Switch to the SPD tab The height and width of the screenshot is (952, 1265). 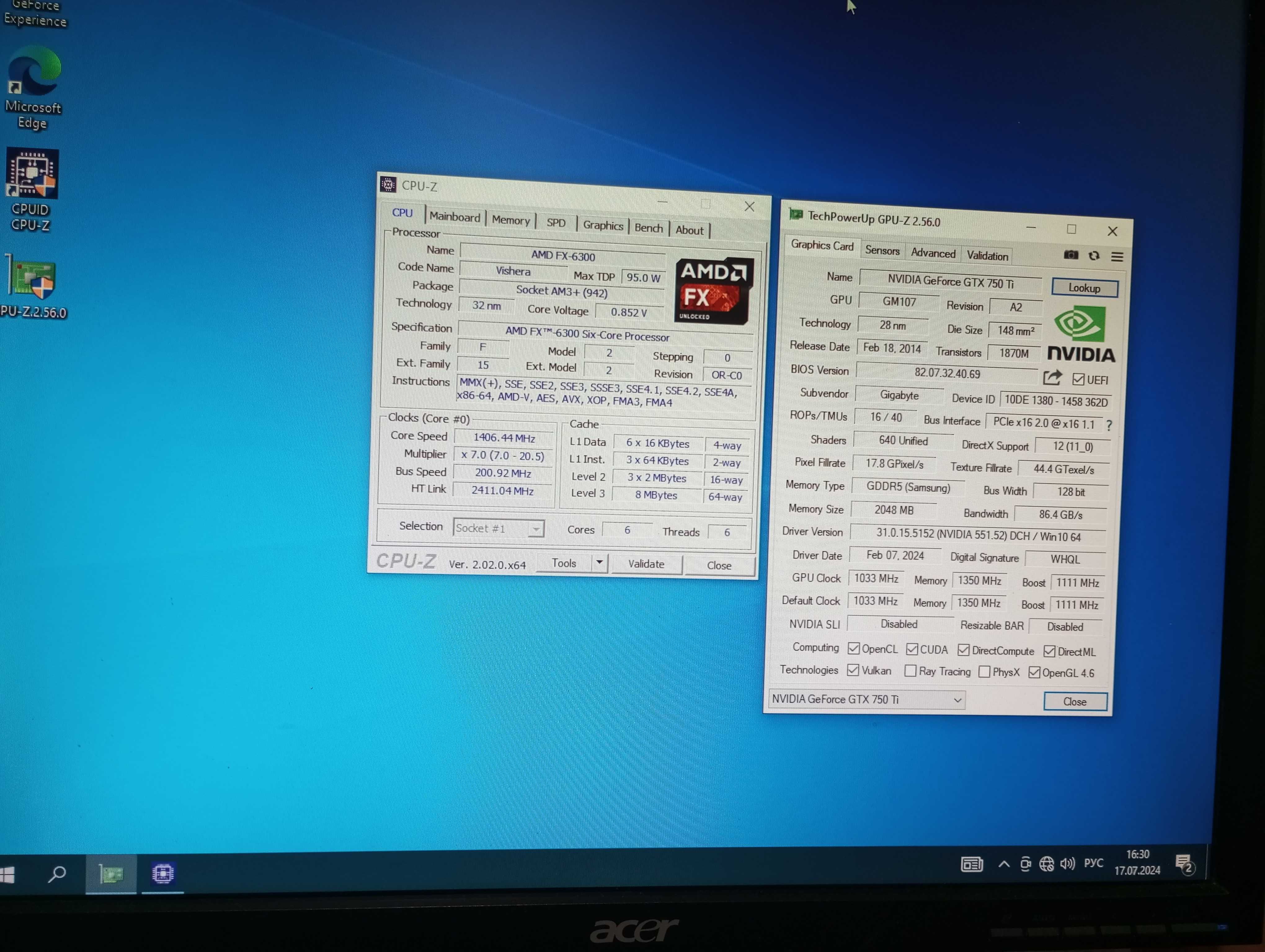(556, 222)
